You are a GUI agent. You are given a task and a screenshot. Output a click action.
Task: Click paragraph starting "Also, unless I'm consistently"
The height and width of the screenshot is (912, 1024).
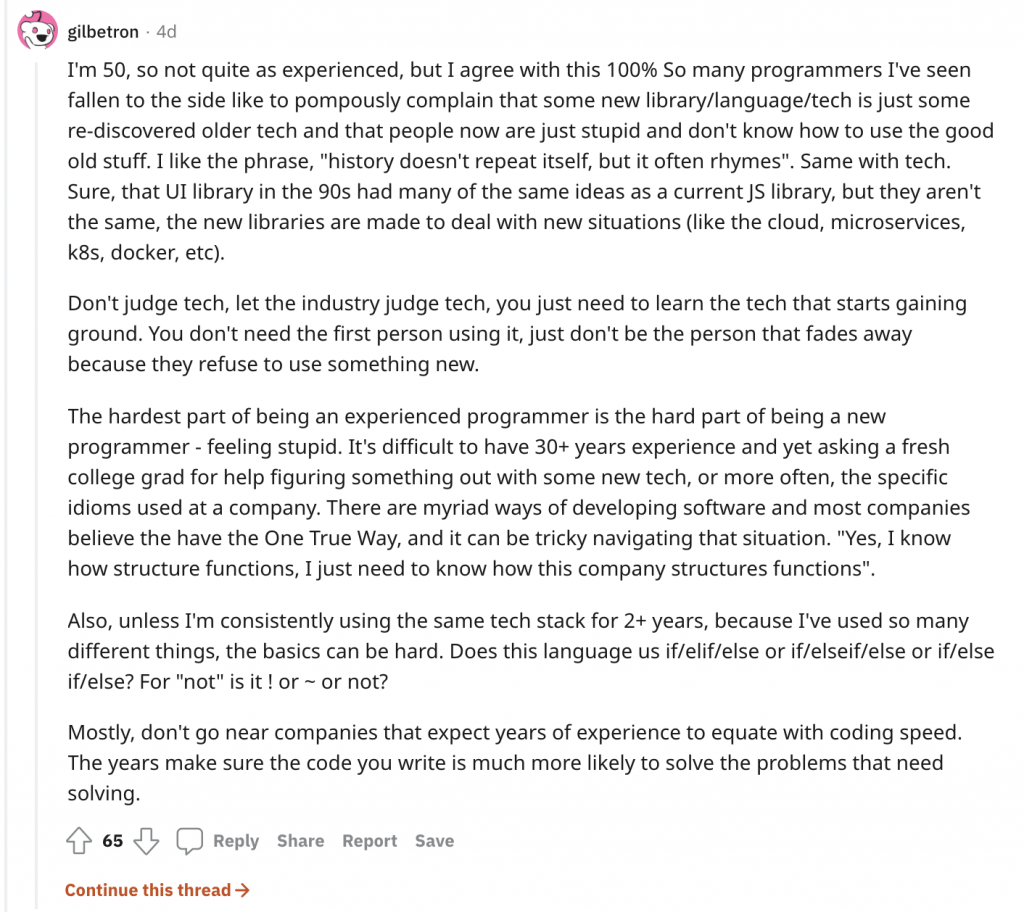coord(531,651)
